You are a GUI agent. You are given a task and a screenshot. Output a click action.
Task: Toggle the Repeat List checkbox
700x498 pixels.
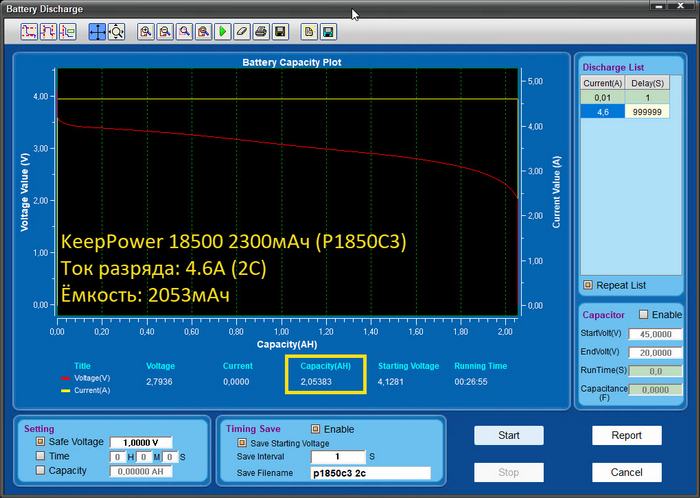(588, 285)
